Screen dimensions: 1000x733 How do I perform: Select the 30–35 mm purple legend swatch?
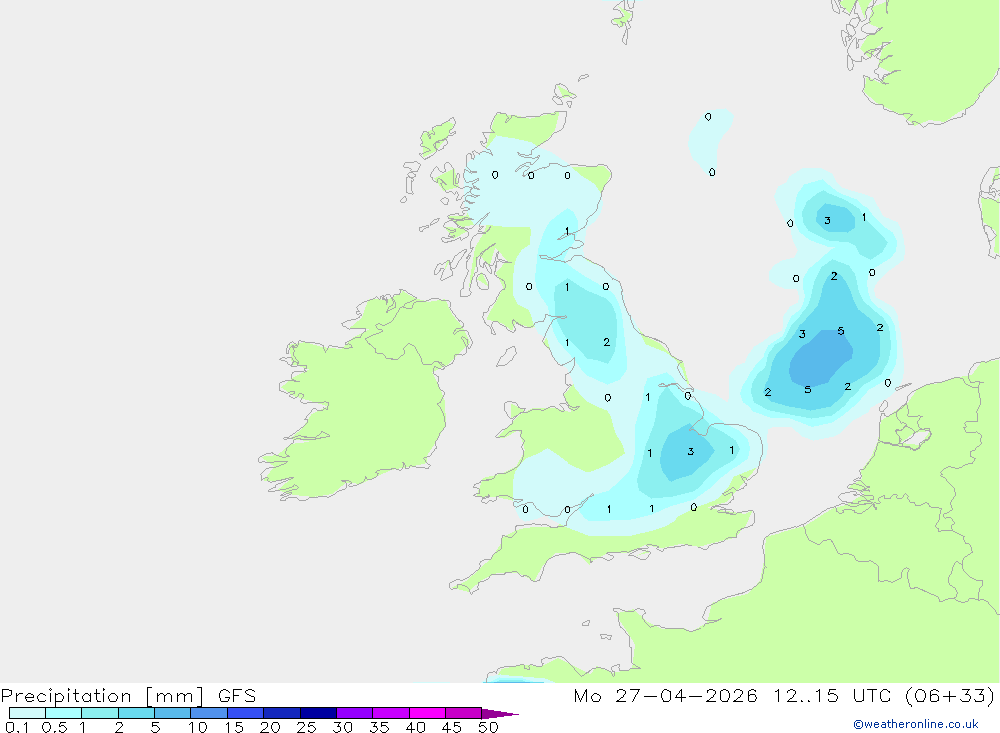(x=355, y=713)
